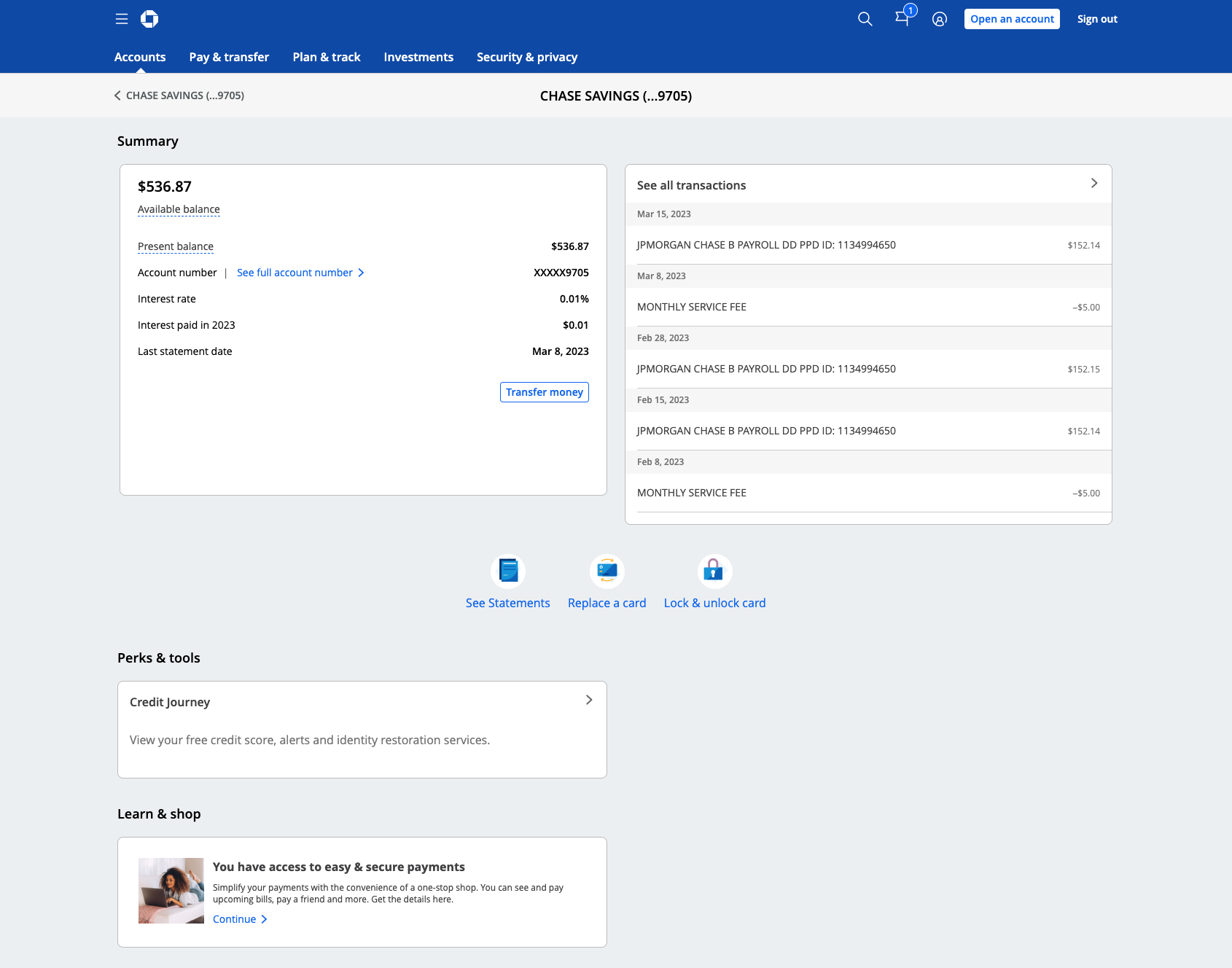Image resolution: width=1232 pixels, height=968 pixels.
Task: Open notifications flag icon with badge
Action: pyautogui.click(x=905, y=16)
